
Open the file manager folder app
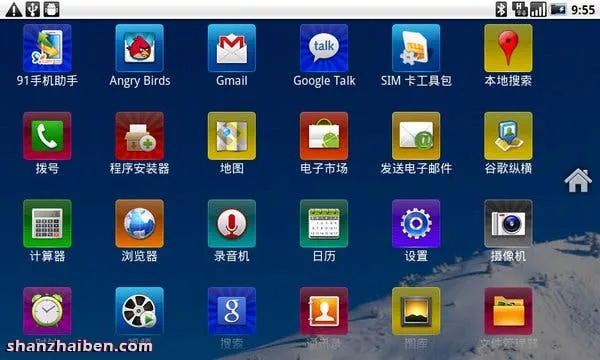pyautogui.click(x=508, y=311)
